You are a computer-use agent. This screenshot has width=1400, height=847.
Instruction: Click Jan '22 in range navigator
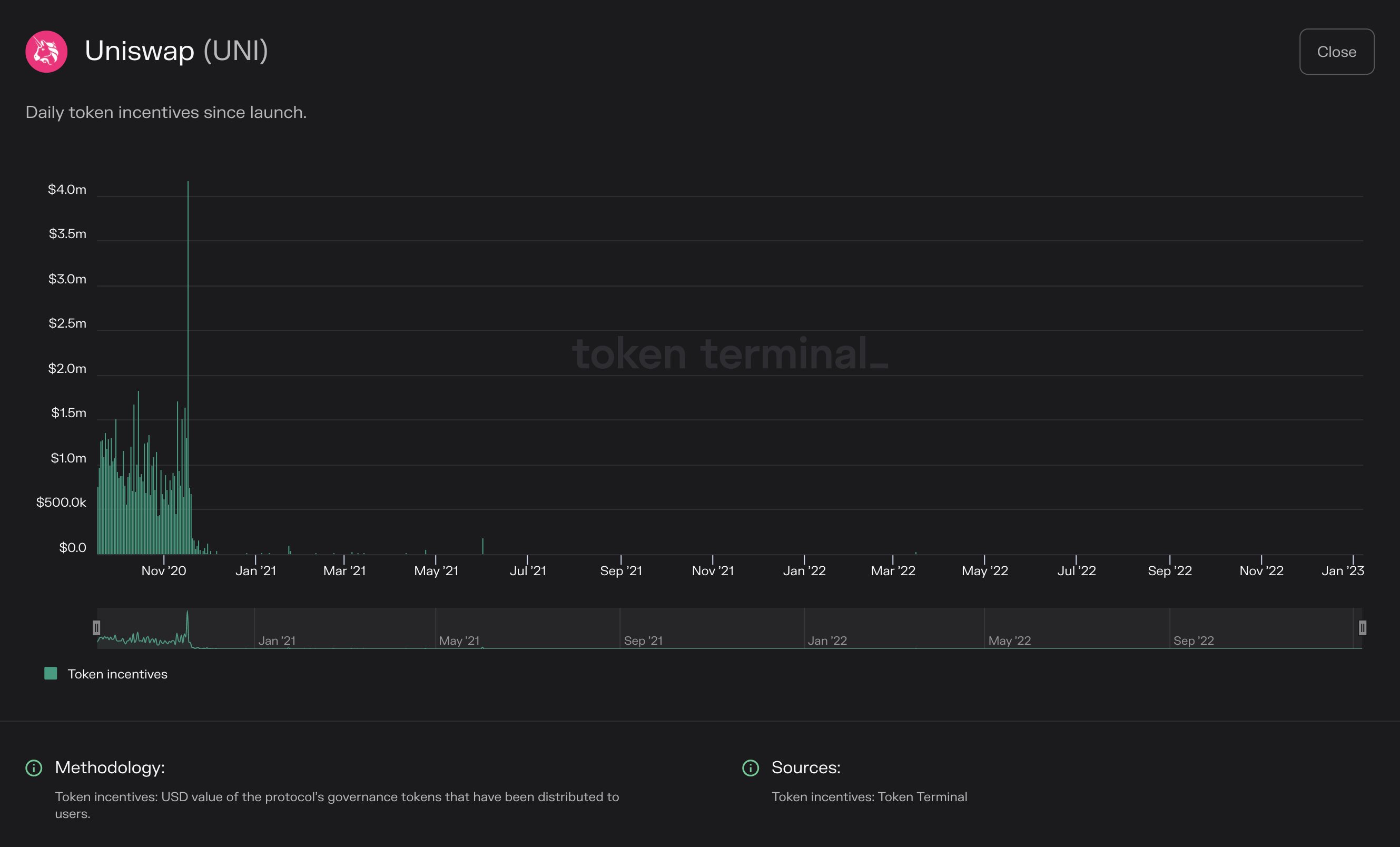pos(827,641)
